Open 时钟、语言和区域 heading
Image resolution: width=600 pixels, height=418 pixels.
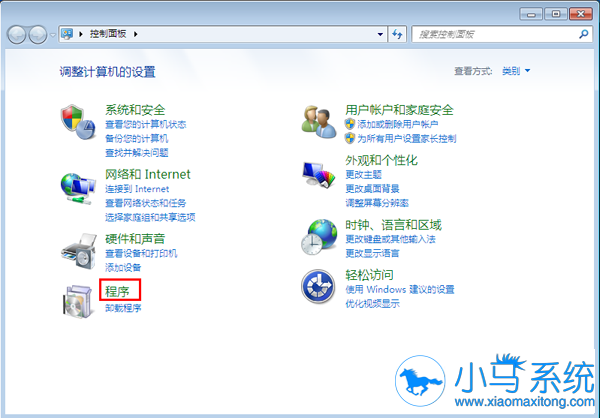pyautogui.click(x=393, y=225)
